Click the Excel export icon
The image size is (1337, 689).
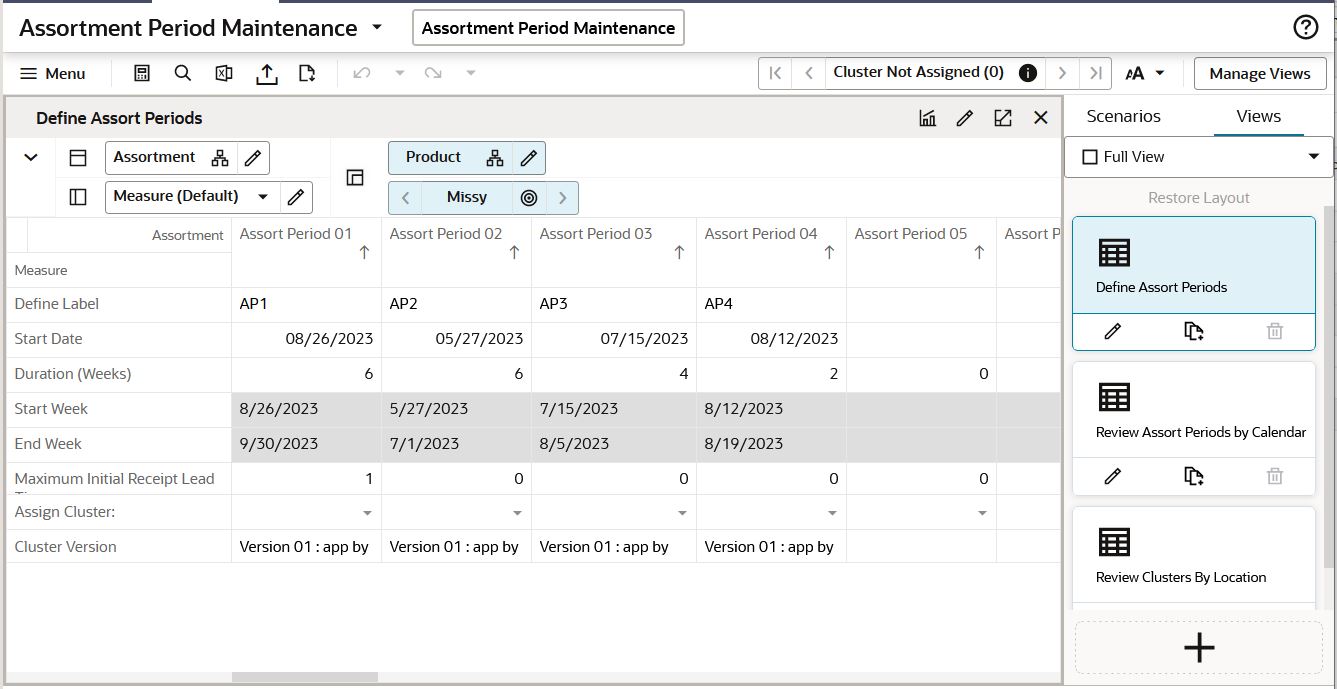click(224, 73)
